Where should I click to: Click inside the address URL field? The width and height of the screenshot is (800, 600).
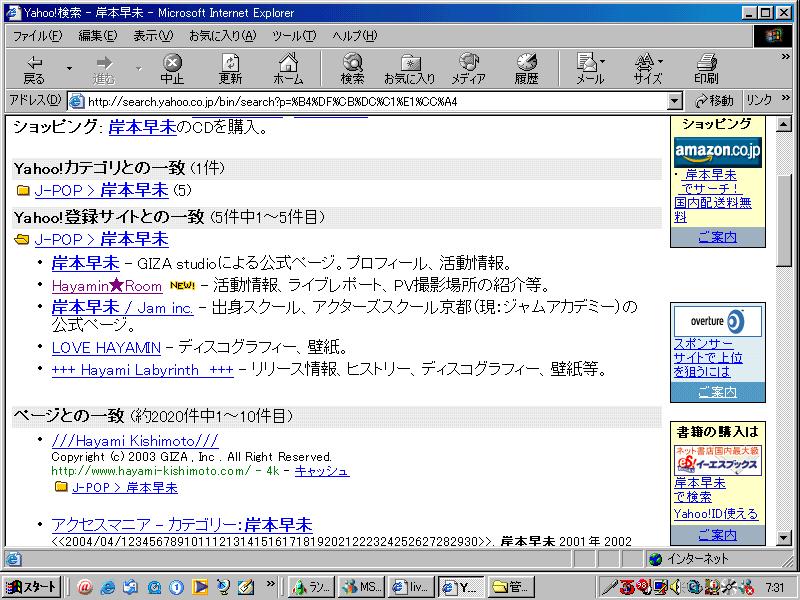tap(376, 101)
